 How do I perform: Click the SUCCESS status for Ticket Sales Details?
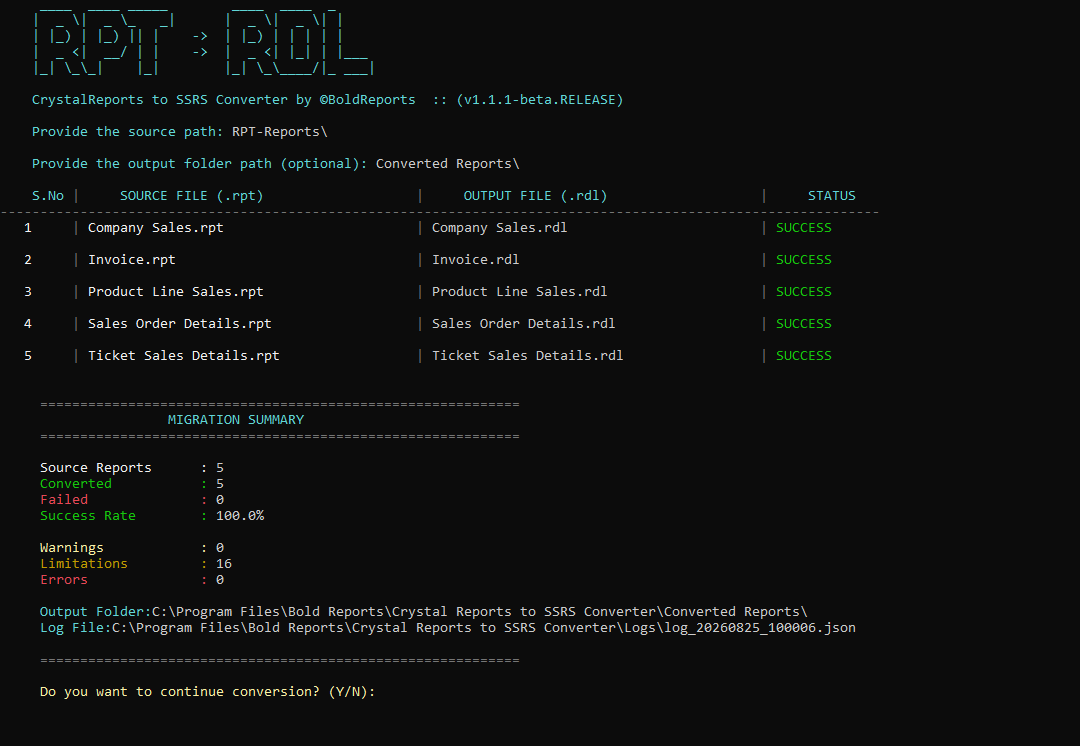[804, 356]
